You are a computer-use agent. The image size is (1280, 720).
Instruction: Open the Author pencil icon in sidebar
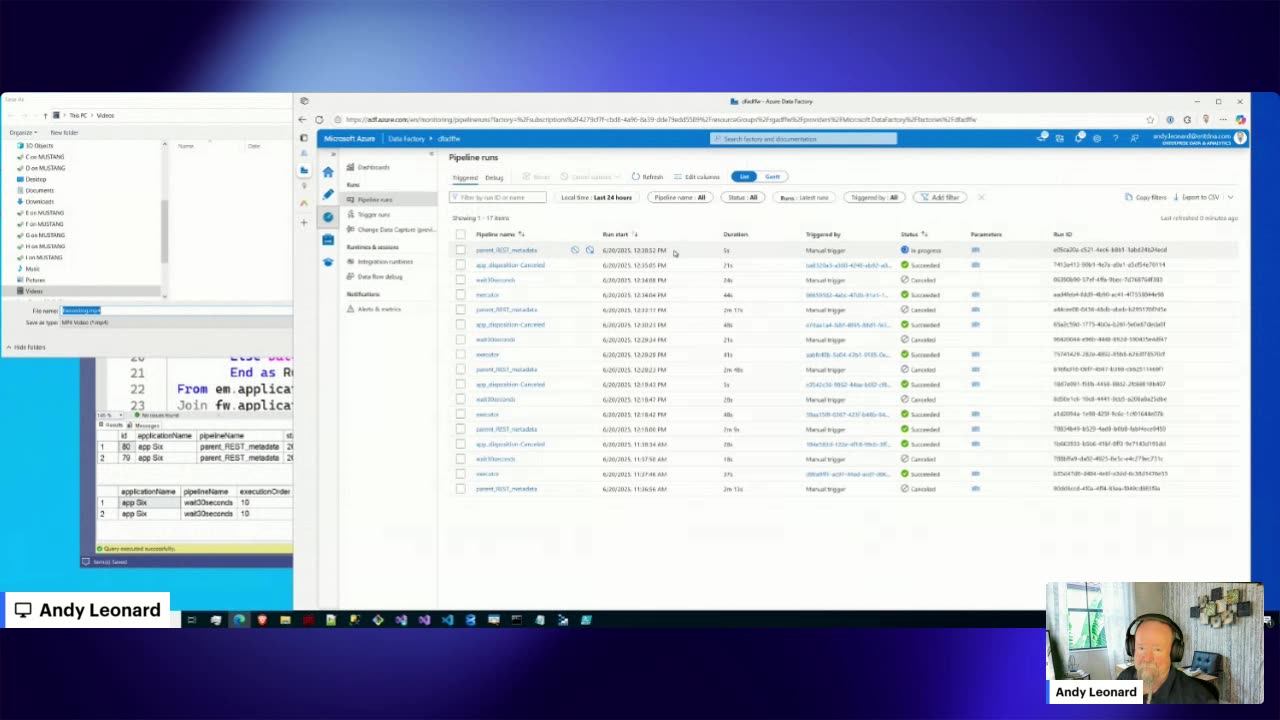click(x=327, y=194)
